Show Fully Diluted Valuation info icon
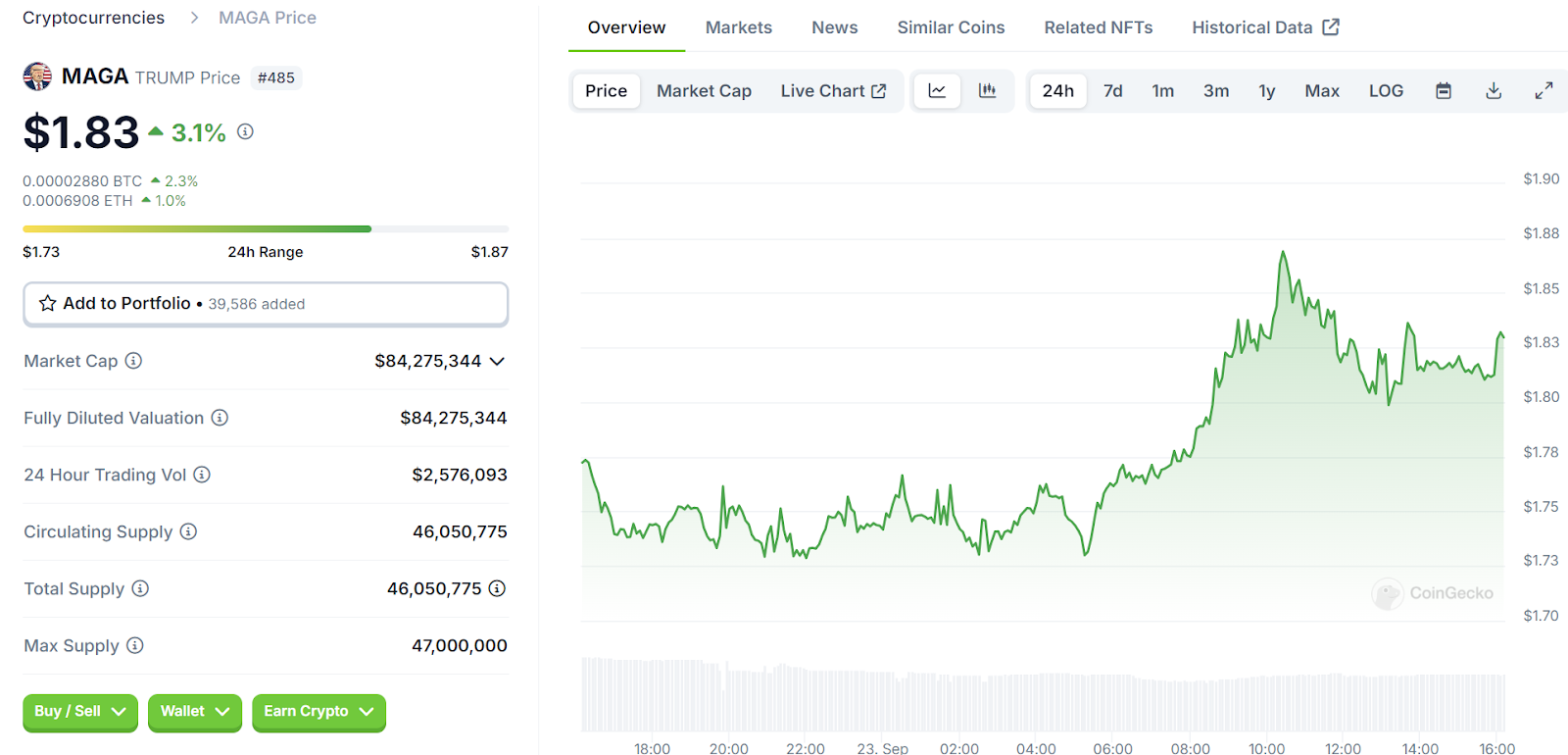Screen dimensions: 1568x755 click(x=220, y=418)
